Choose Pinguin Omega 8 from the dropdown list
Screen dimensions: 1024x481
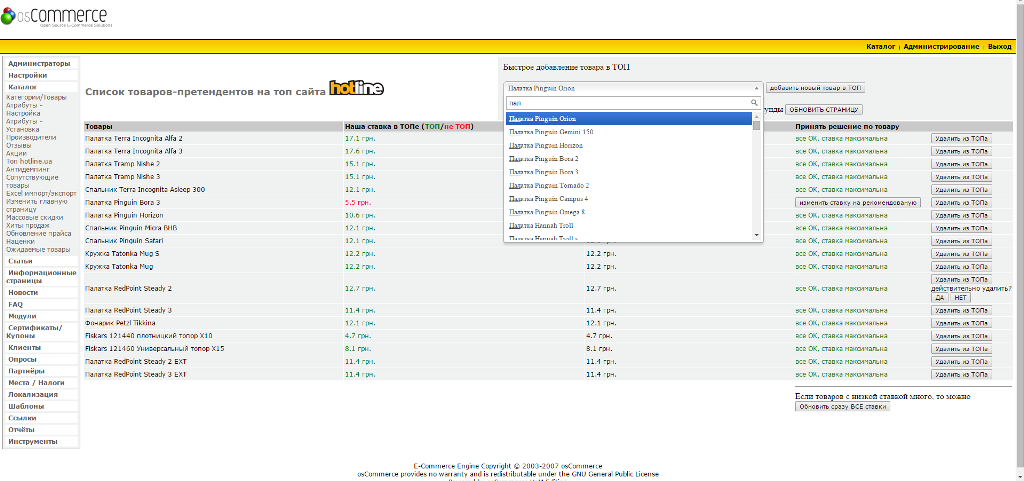pos(629,211)
